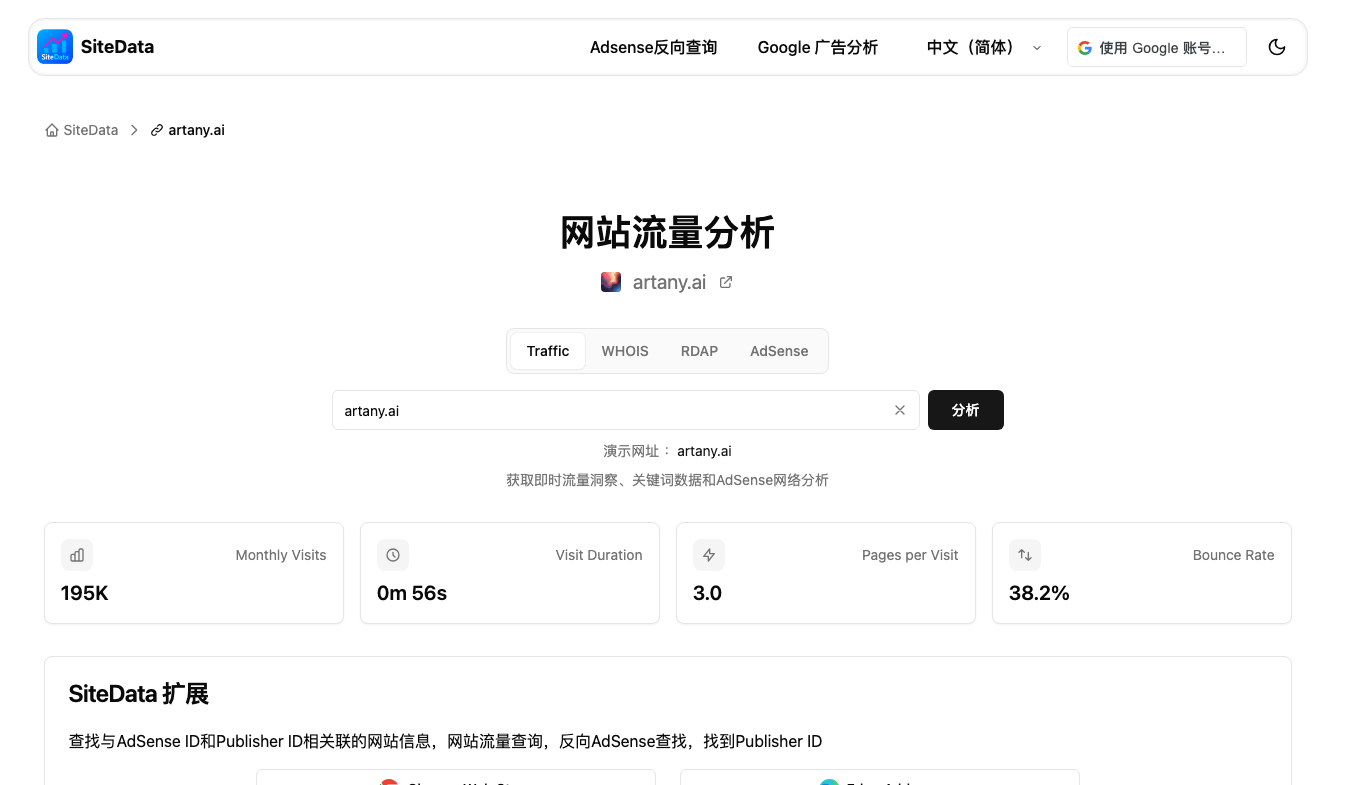Click the Monthly Visits bar chart icon
The height and width of the screenshot is (785, 1353).
(77, 555)
